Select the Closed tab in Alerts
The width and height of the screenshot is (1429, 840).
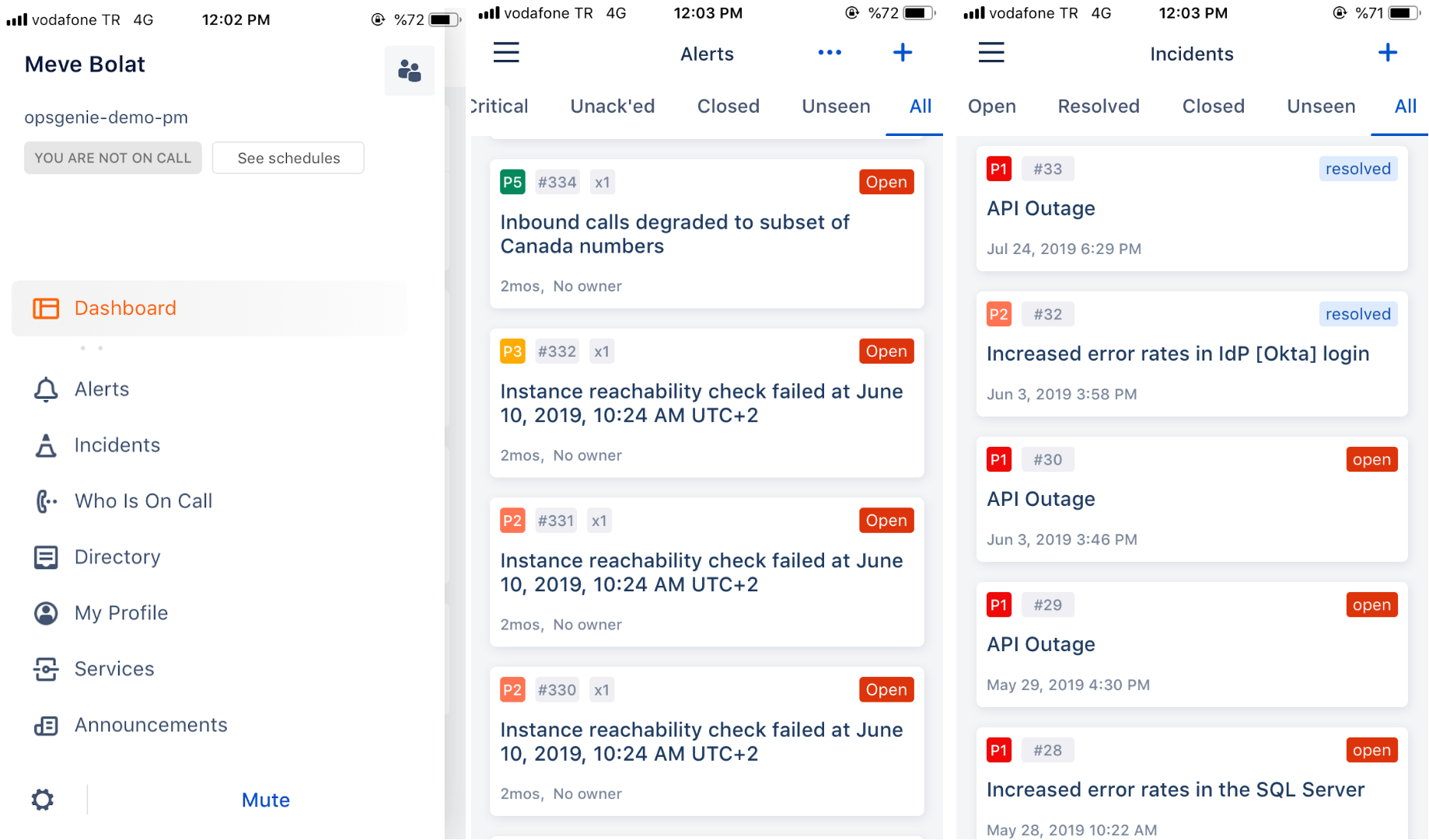coord(728,106)
